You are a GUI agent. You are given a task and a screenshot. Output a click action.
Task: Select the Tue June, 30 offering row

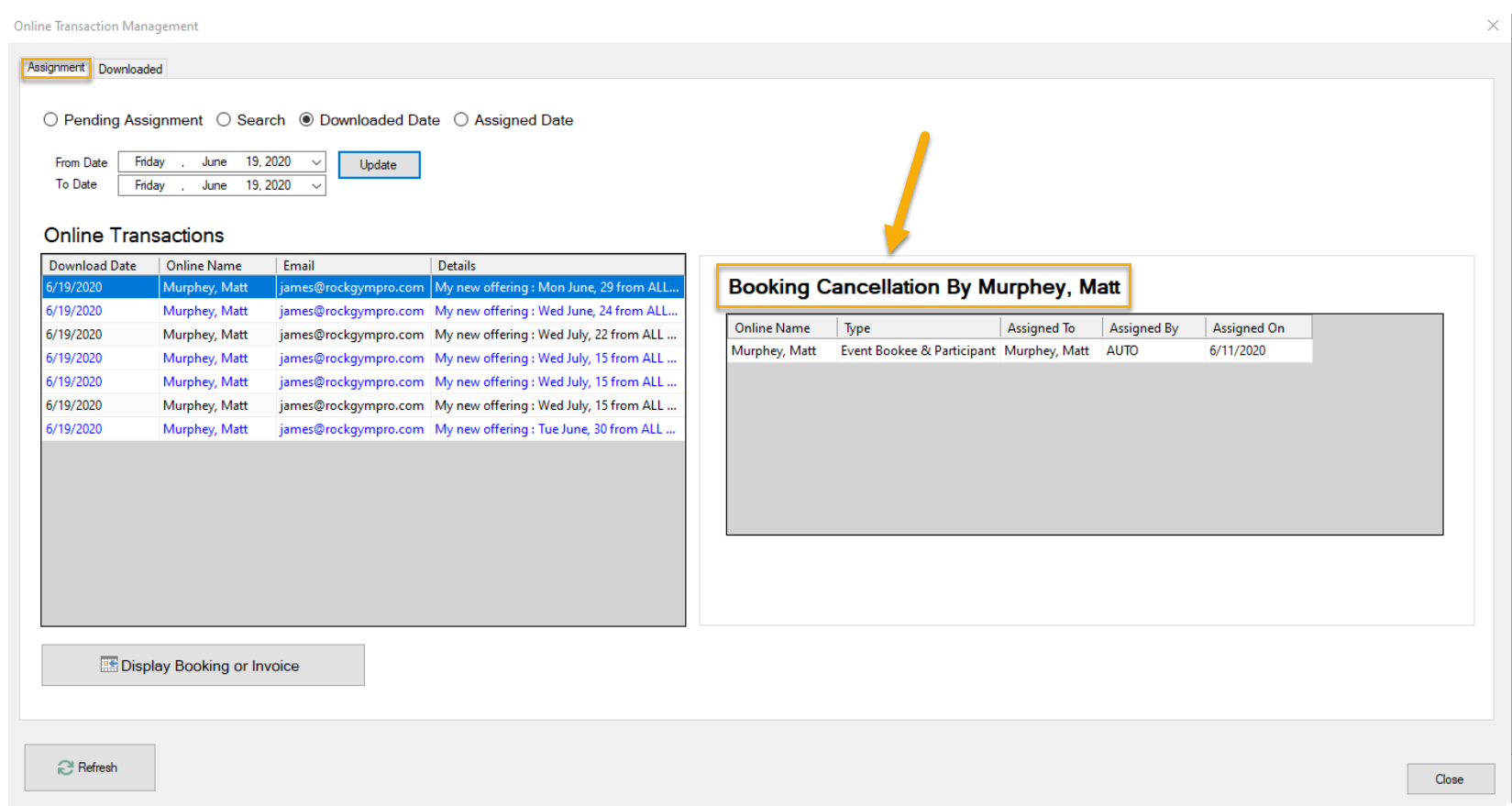[363, 429]
